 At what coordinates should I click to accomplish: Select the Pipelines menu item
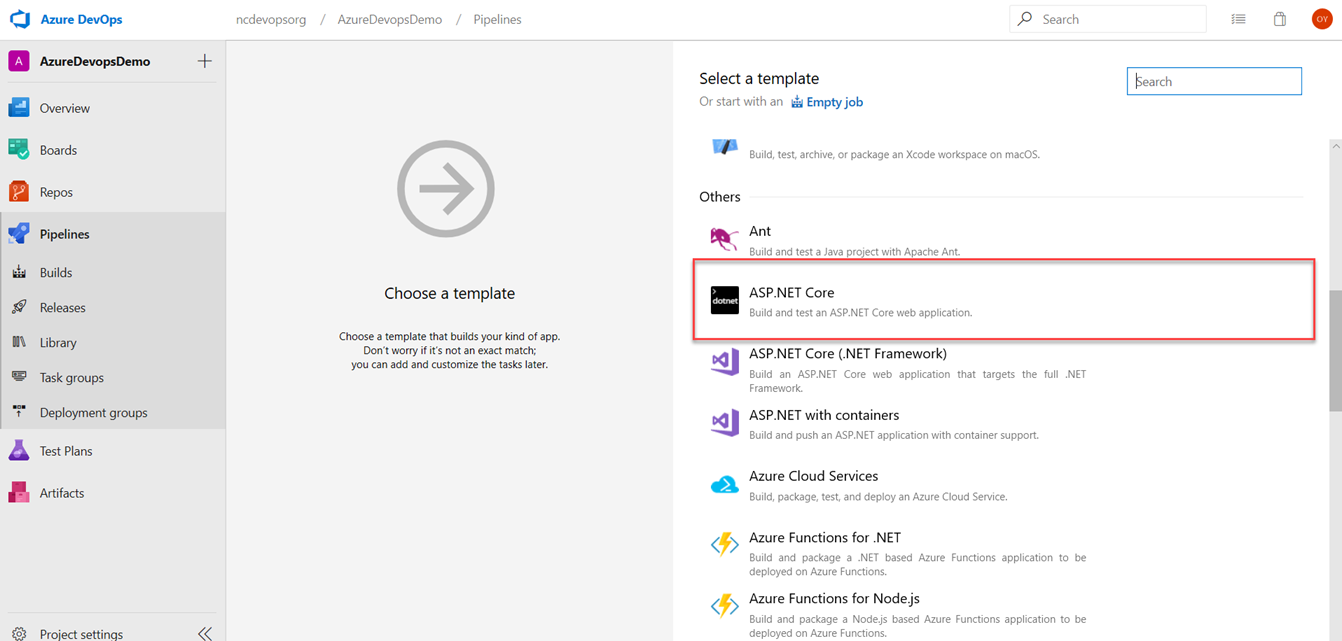[x=65, y=234]
